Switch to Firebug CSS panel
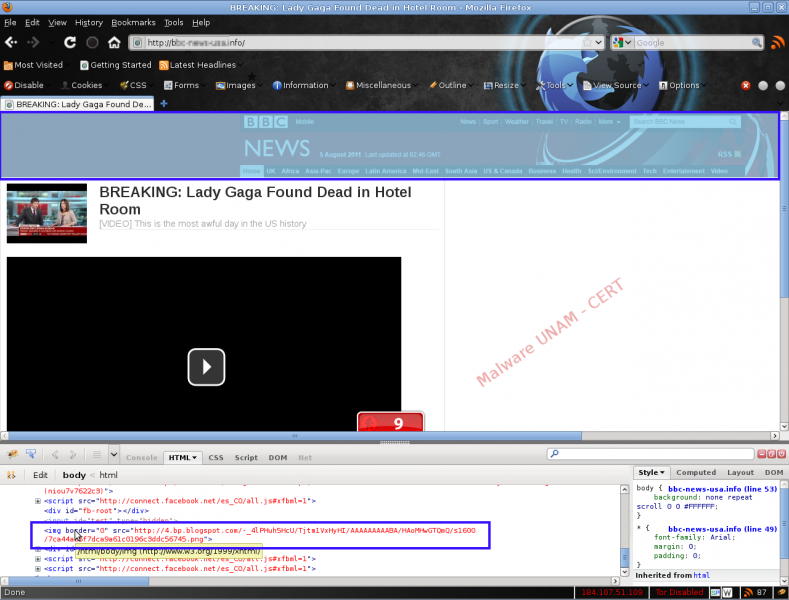Viewport: 789px width, 600px height. [216, 458]
